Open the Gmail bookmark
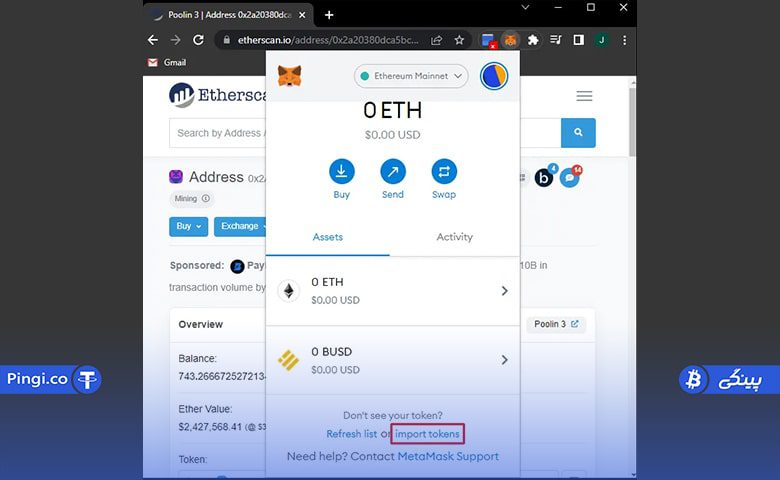The image size is (780, 480). point(167,62)
